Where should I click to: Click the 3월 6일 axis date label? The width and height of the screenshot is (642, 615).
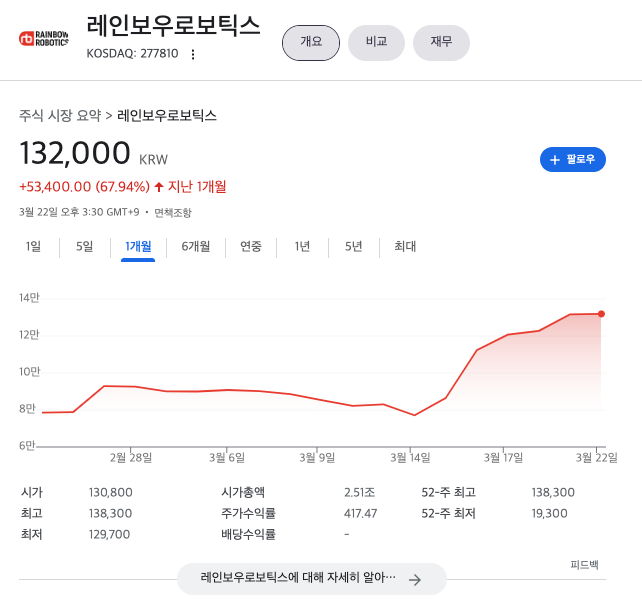pos(227,457)
